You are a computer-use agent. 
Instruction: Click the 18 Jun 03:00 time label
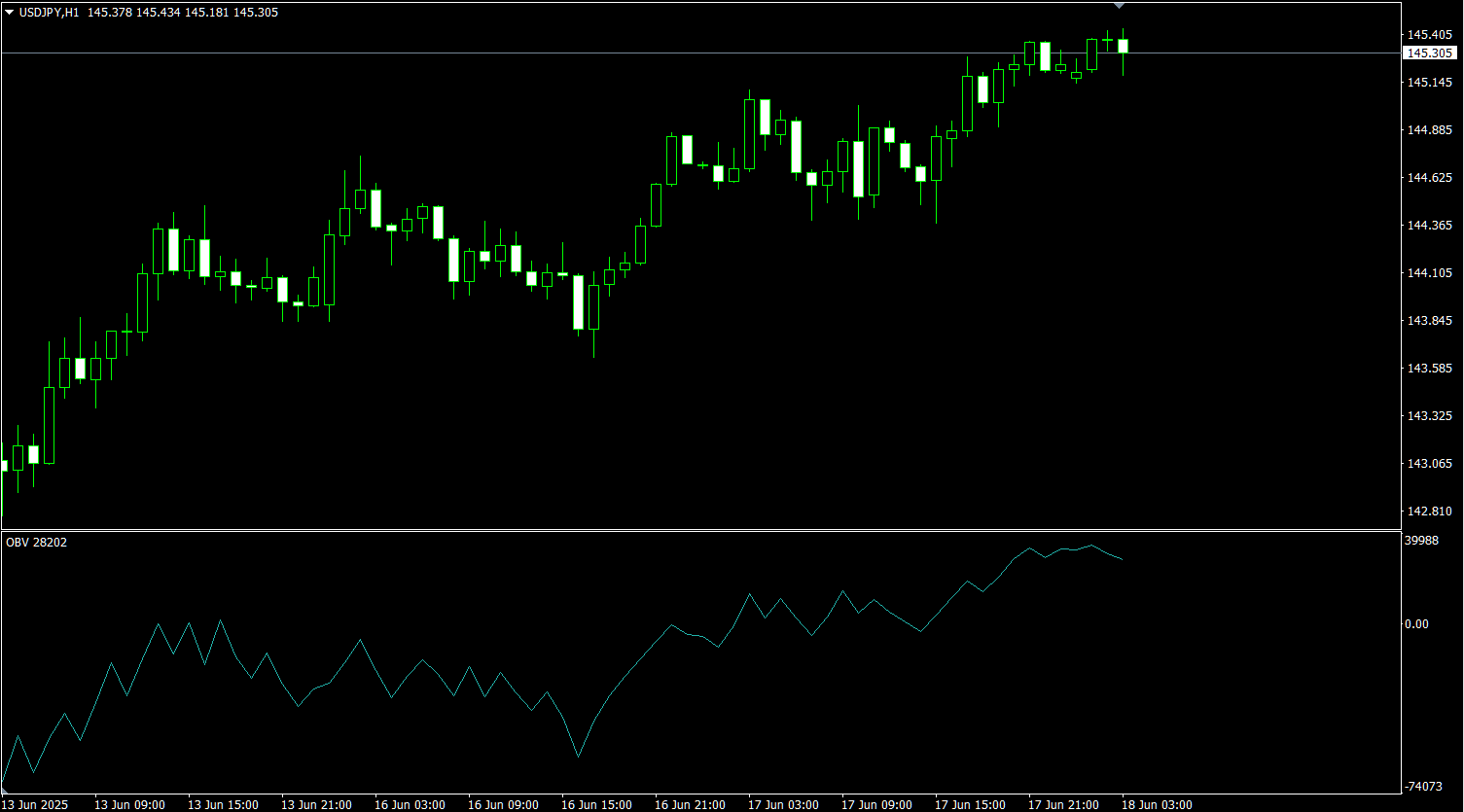[x=1157, y=805]
